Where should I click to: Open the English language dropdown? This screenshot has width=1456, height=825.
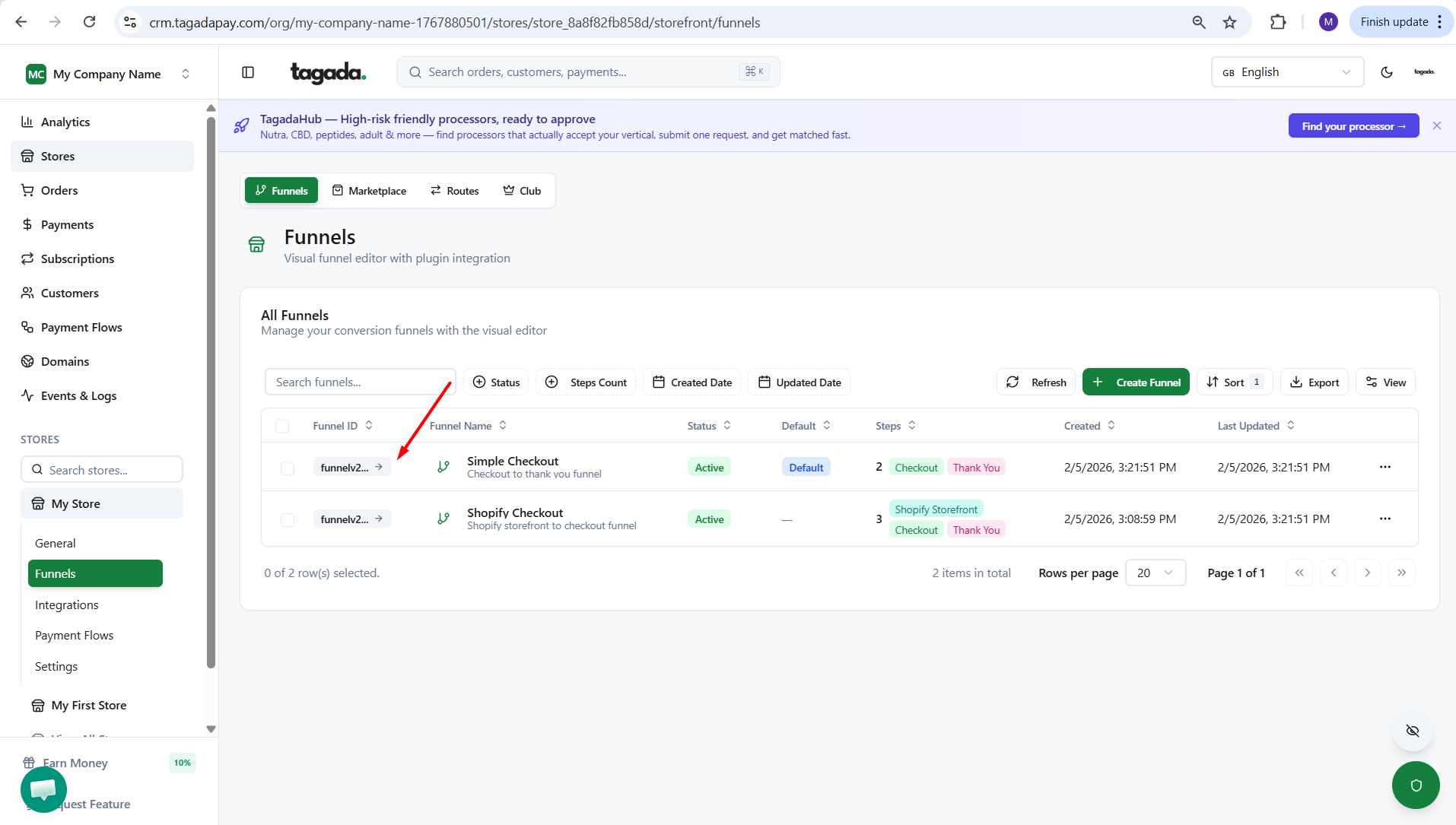pyautogui.click(x=1286, y=72)
